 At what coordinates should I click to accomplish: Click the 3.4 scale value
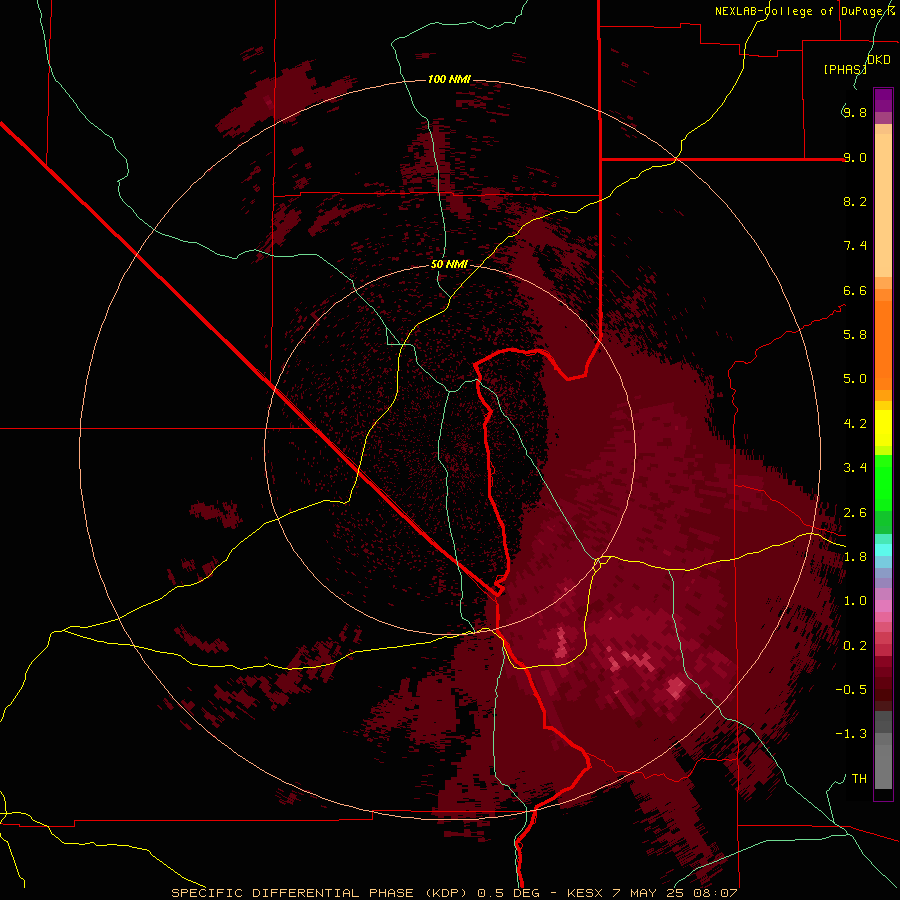click(855, 468)
